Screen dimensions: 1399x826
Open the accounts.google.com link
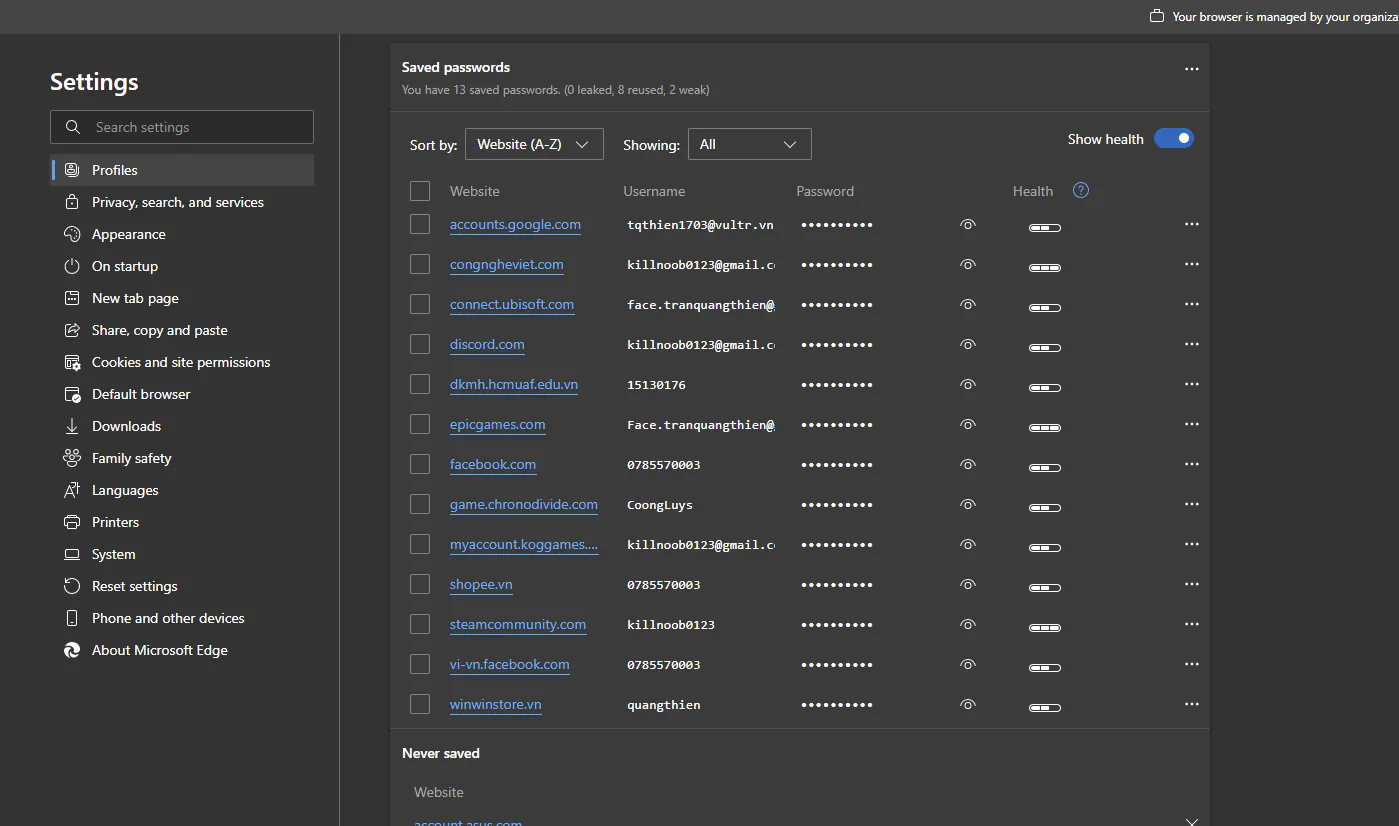515,225
